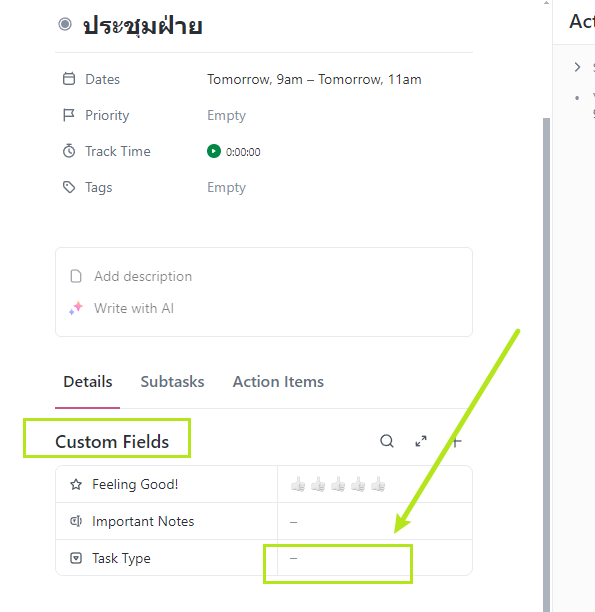Click the task status circle icon
595x612 pixels.
(65, 24)
